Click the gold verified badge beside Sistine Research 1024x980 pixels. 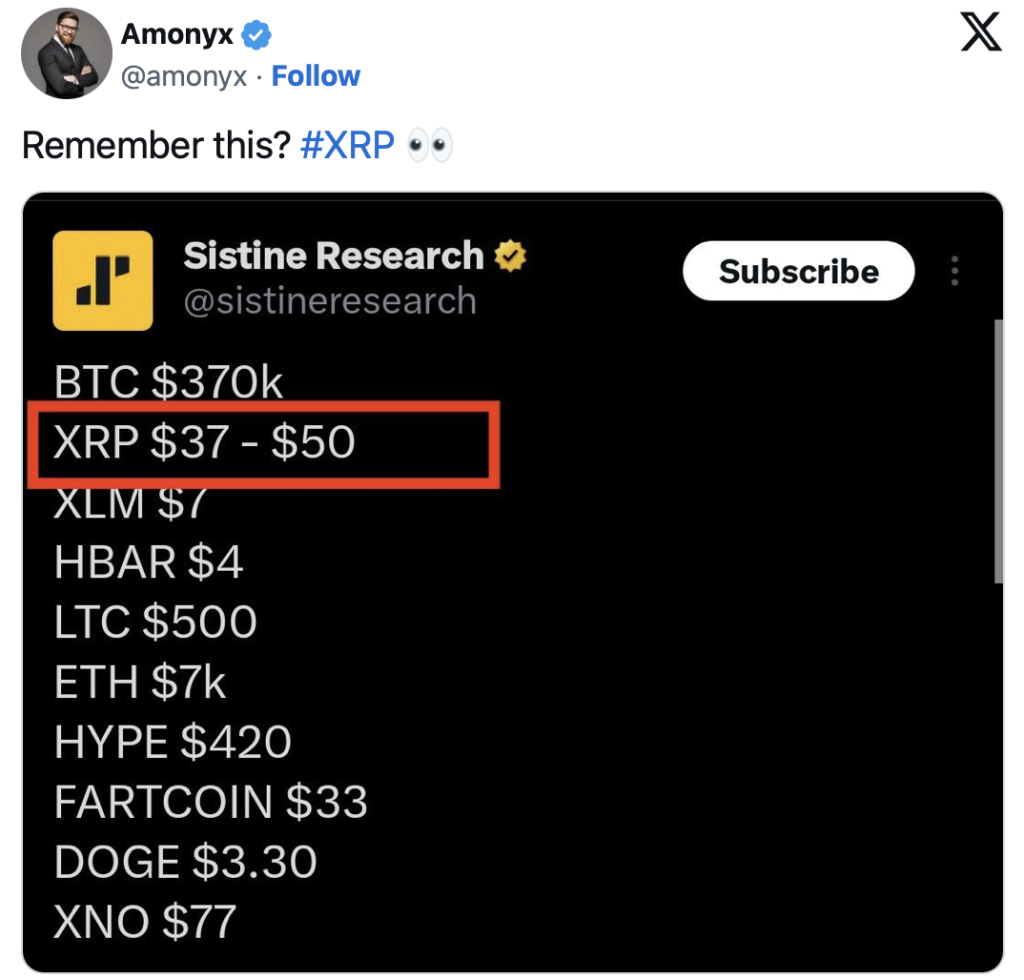coord(510,254)
